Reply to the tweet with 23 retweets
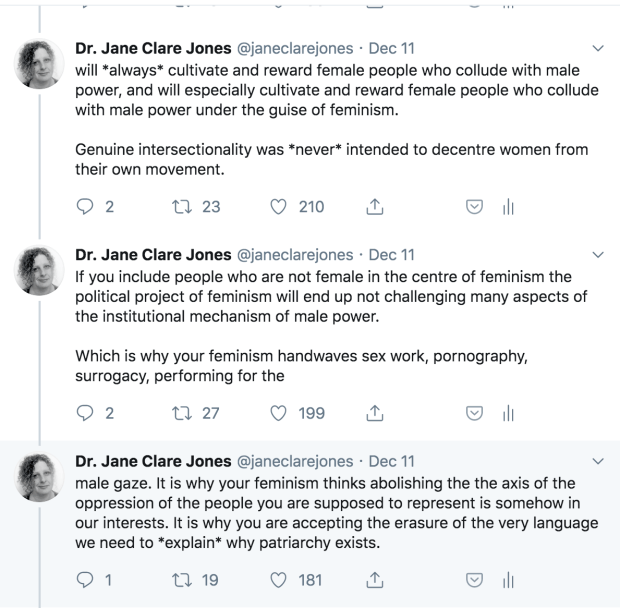The height and width of the screenshot is (608, 620). 83,207
